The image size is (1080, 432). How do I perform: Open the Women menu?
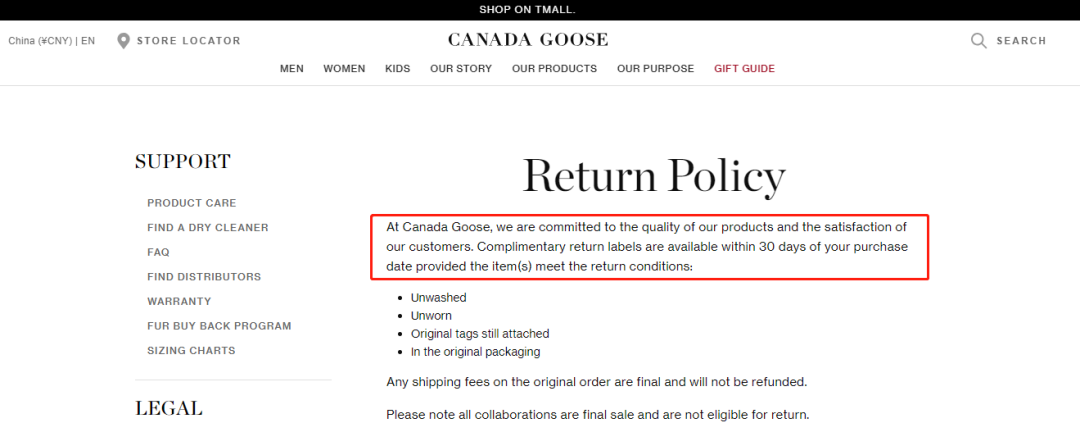coord(344,69)
